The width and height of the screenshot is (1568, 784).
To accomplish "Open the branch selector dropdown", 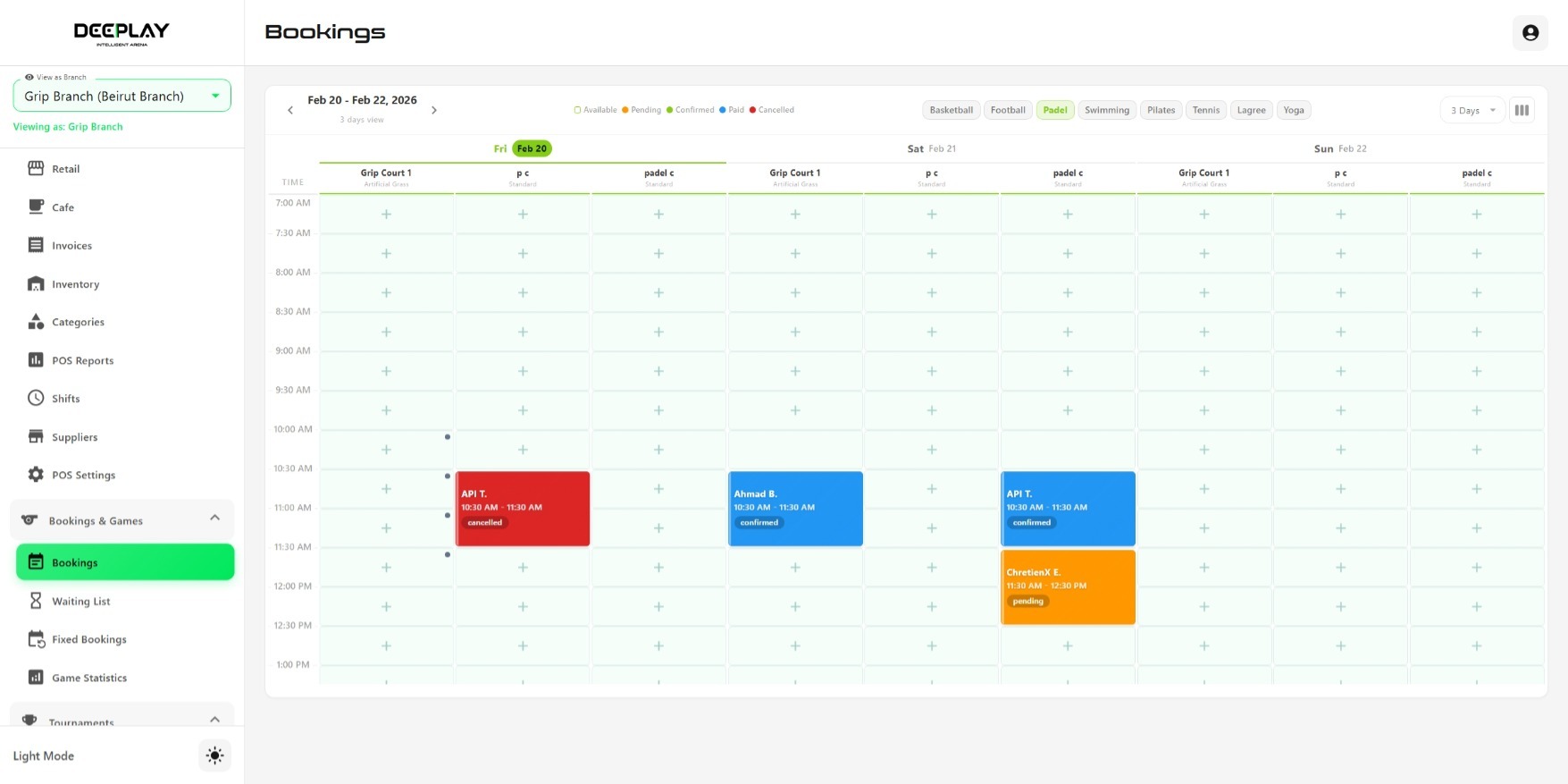I will 122,96.
